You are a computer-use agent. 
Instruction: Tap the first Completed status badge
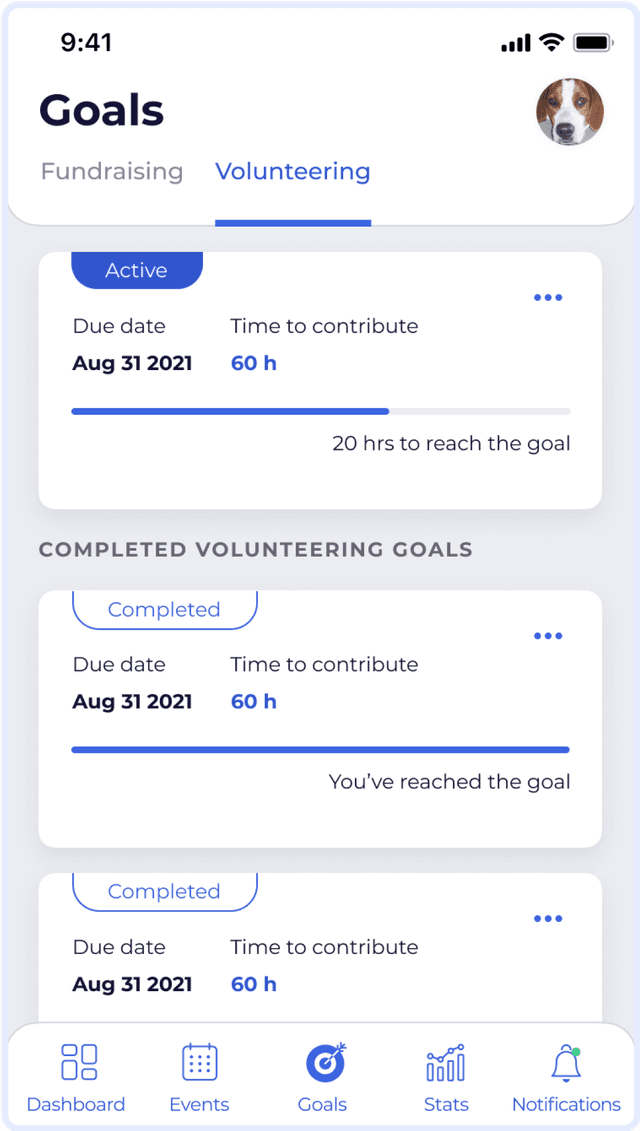(164, 610)
